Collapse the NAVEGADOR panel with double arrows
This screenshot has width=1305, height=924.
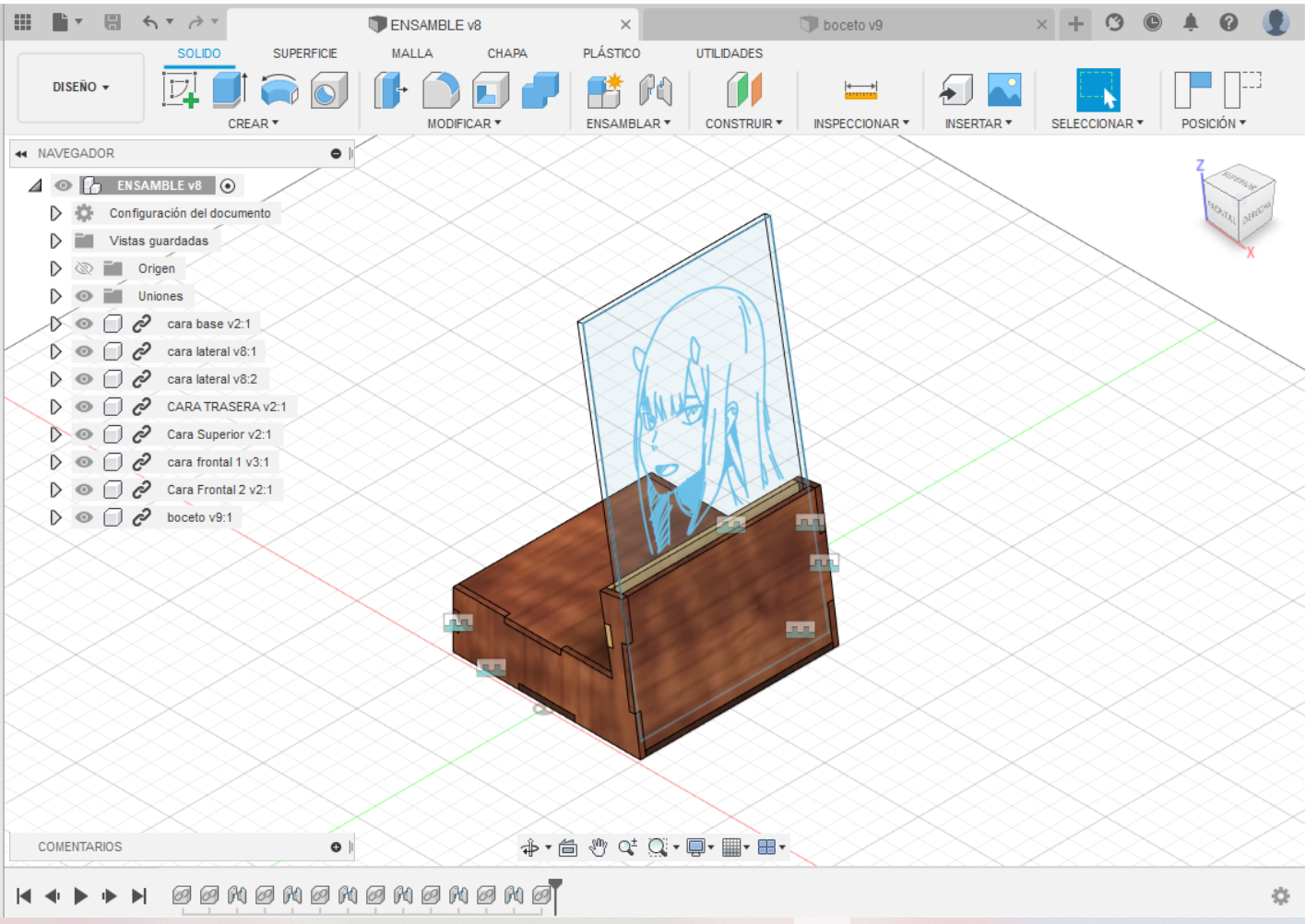pos(20,154)
